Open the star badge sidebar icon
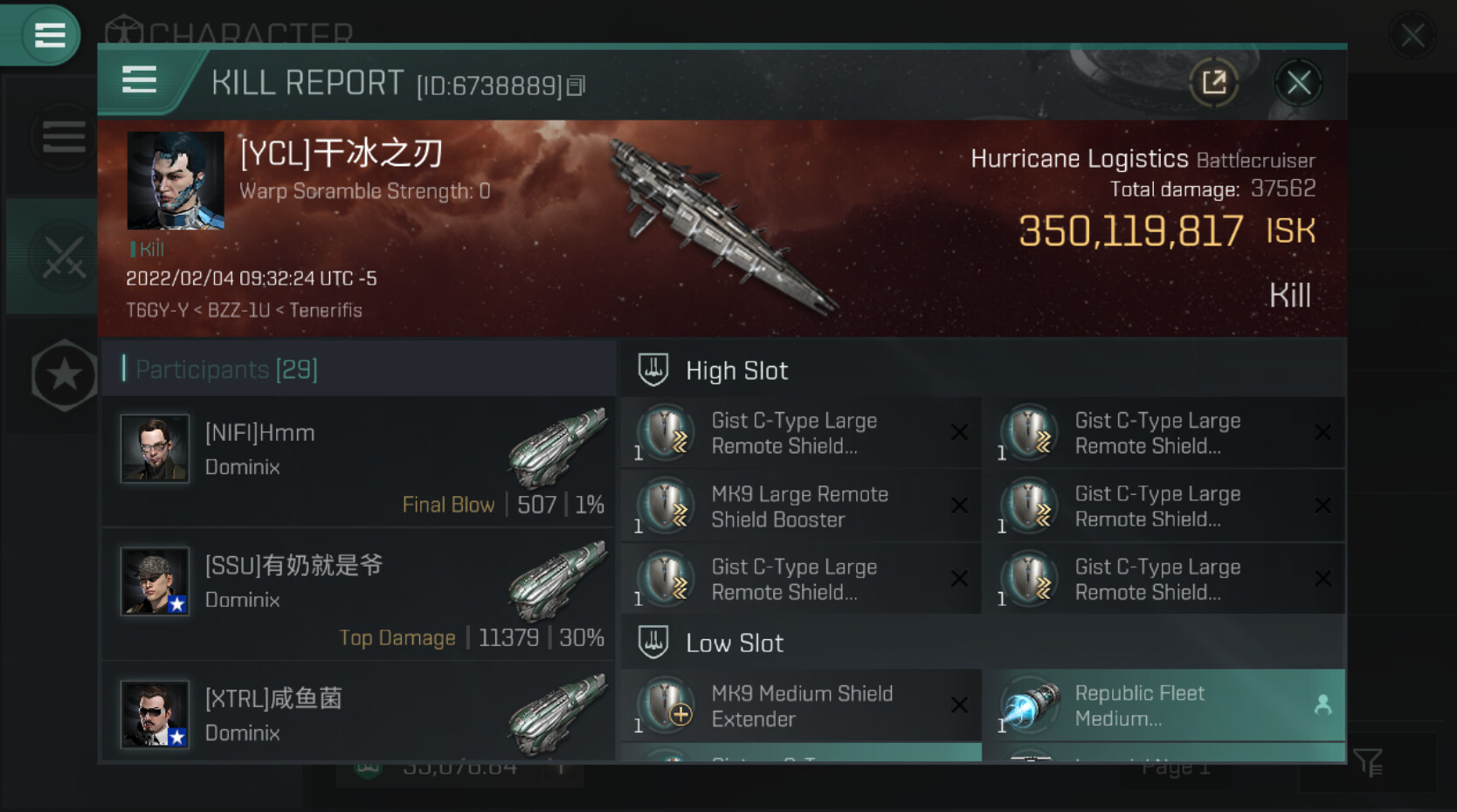The width and height of the screenshot is (1457, 812). point(64,375)
